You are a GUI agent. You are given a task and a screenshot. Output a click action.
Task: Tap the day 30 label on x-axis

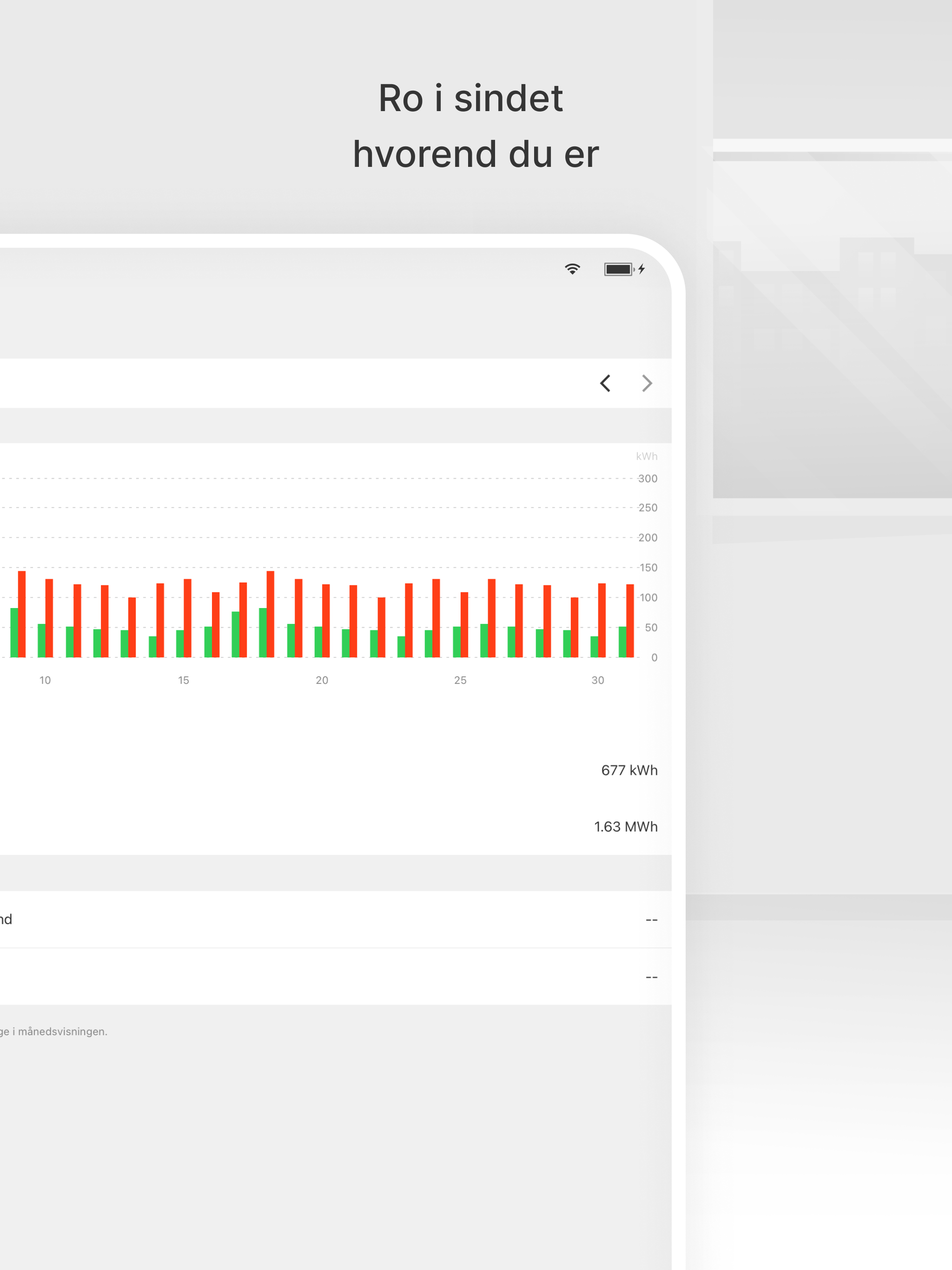(597, 680)
